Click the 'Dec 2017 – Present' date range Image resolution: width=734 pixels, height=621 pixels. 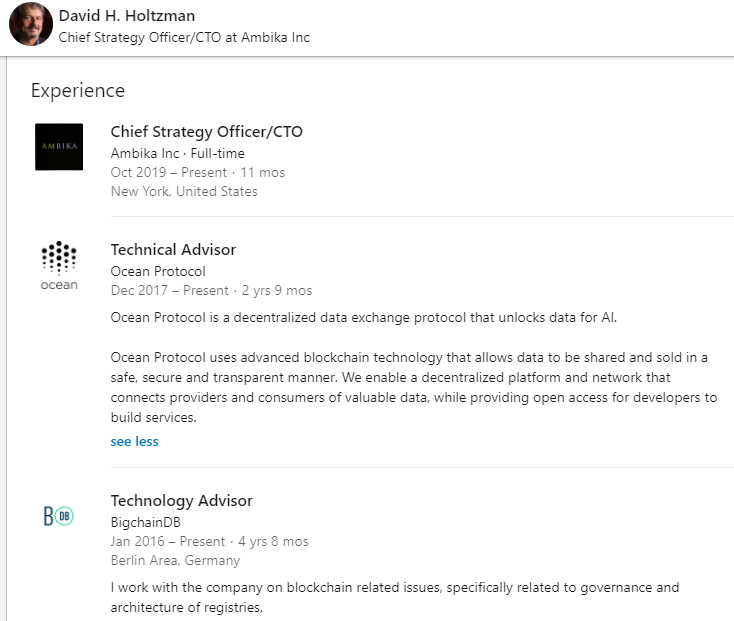(x=169, y=290)
